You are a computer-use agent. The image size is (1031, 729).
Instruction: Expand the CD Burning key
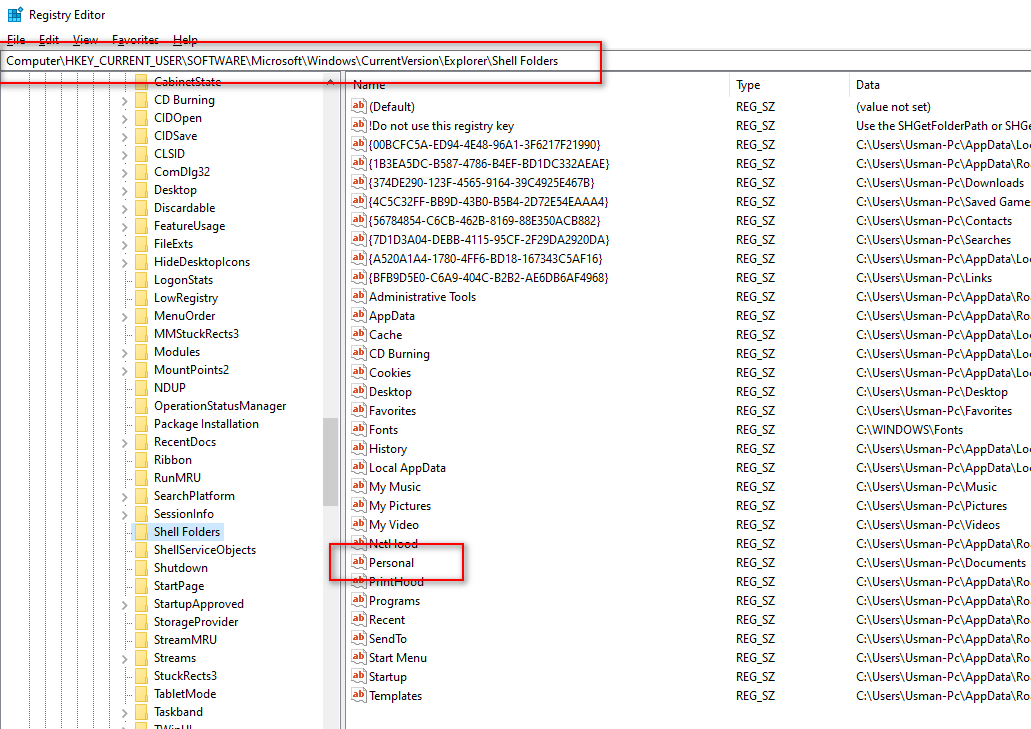coord(125,101)
